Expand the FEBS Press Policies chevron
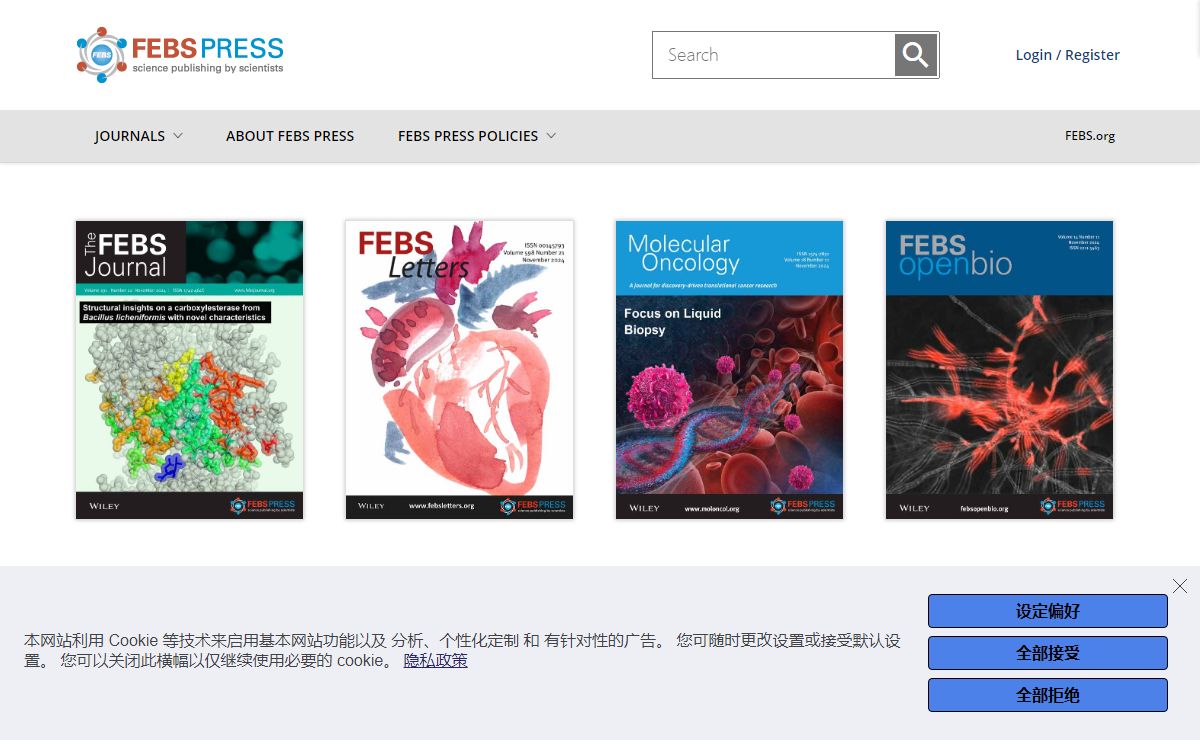This screenshot has height=740, width=1200. [x=551, y=136]
